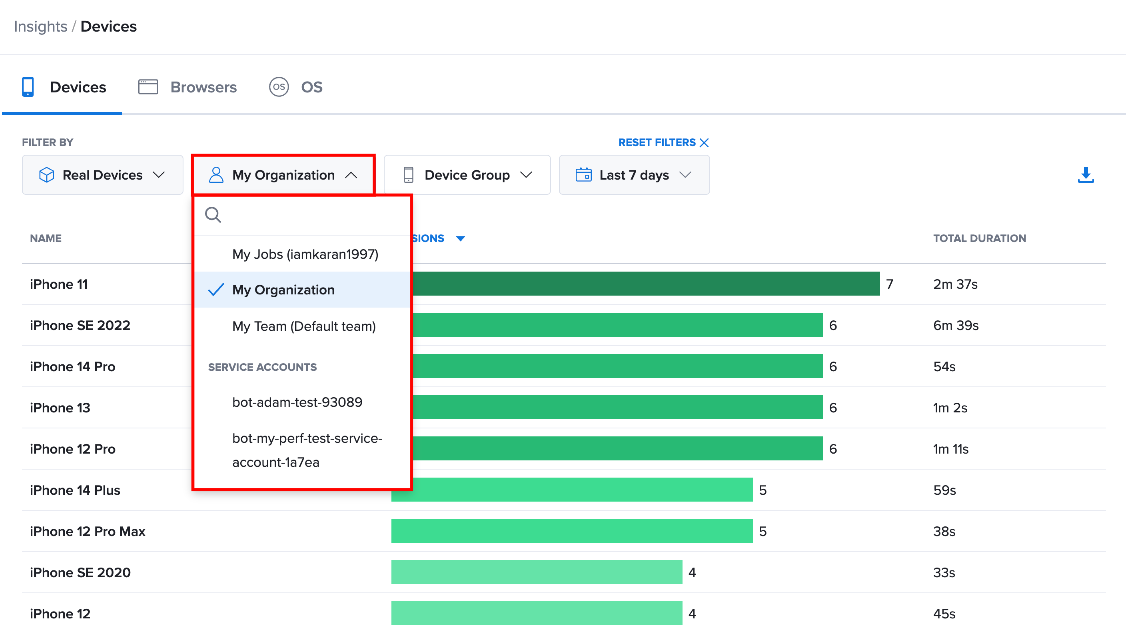Click the 54s duration value
Image resolution: width=1126 pixels, height=633 pixels.
click(944, 366)
